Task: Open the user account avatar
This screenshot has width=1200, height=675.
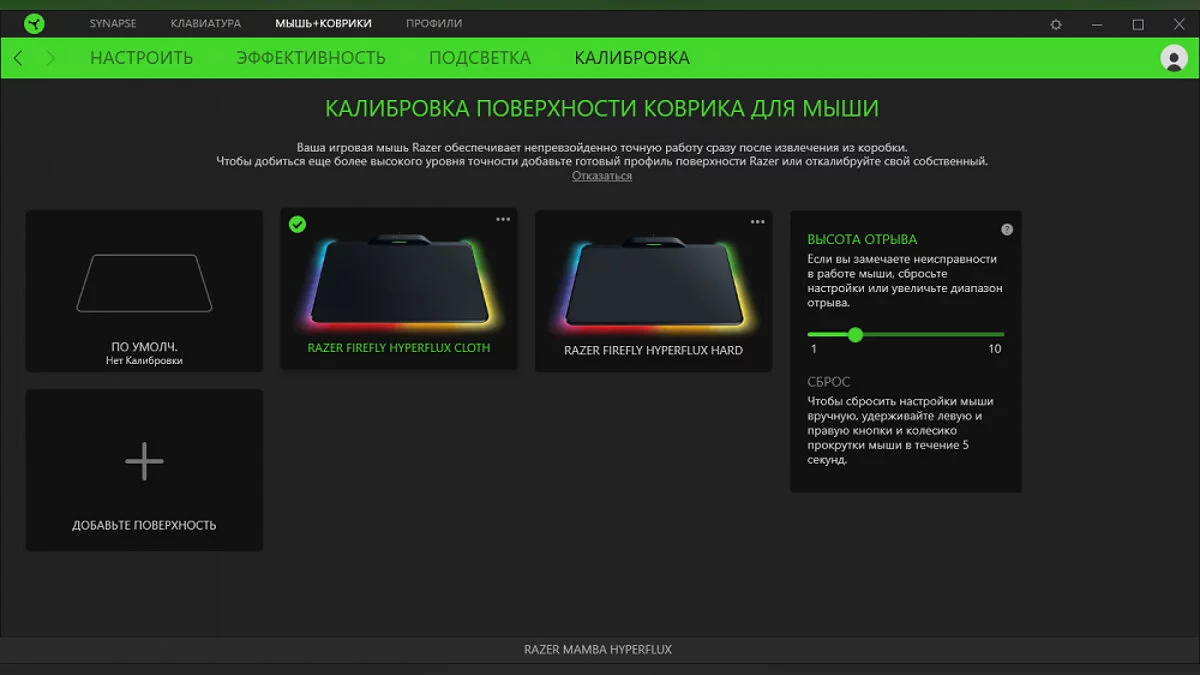Action: coord(1174,58)
